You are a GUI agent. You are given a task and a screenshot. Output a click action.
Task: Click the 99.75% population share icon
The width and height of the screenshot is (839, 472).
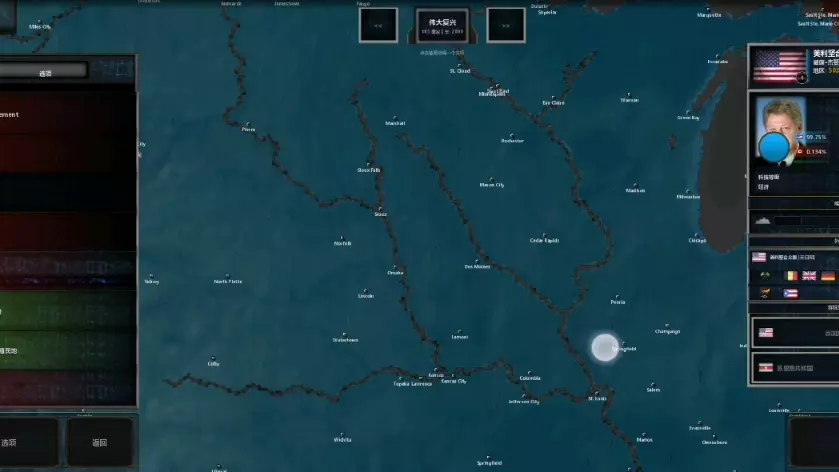pos(800,138)
